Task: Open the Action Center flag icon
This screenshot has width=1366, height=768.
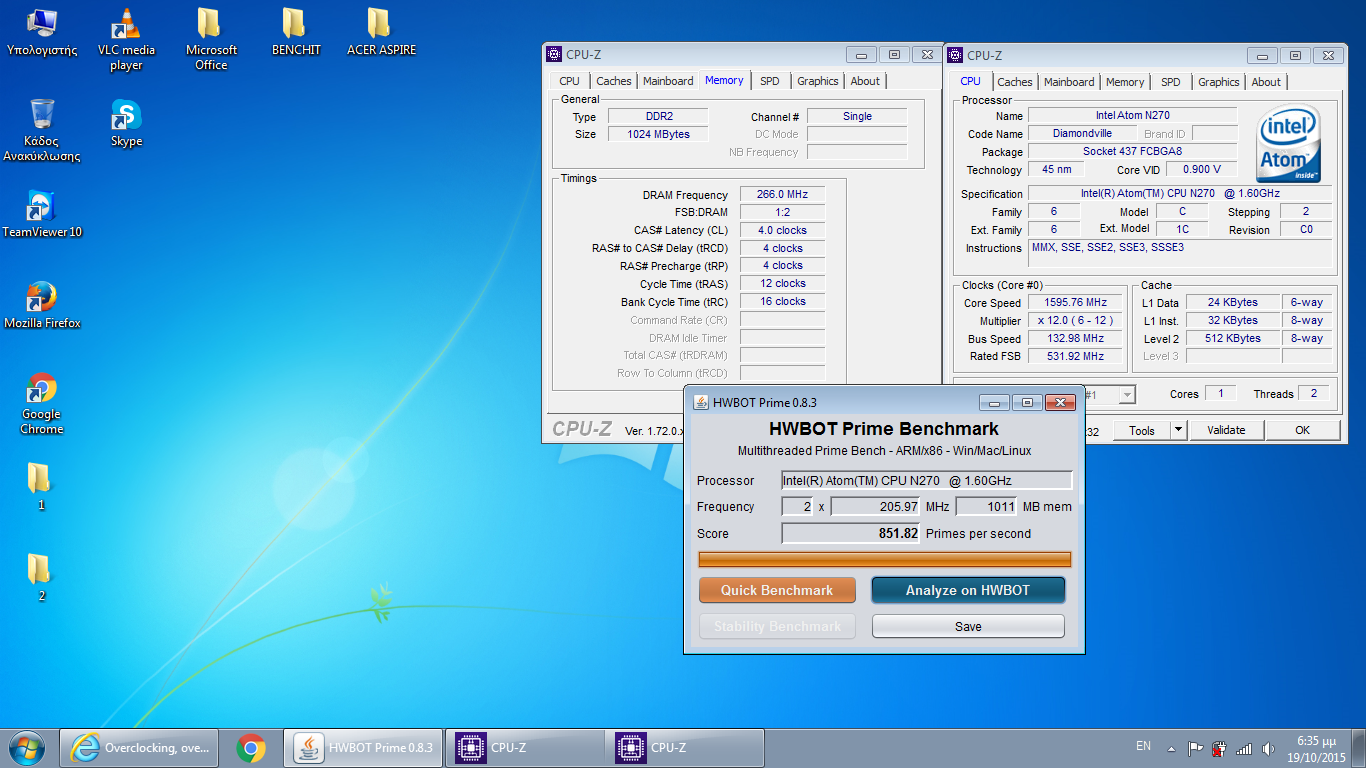Action: click(x=1196, y=748)
